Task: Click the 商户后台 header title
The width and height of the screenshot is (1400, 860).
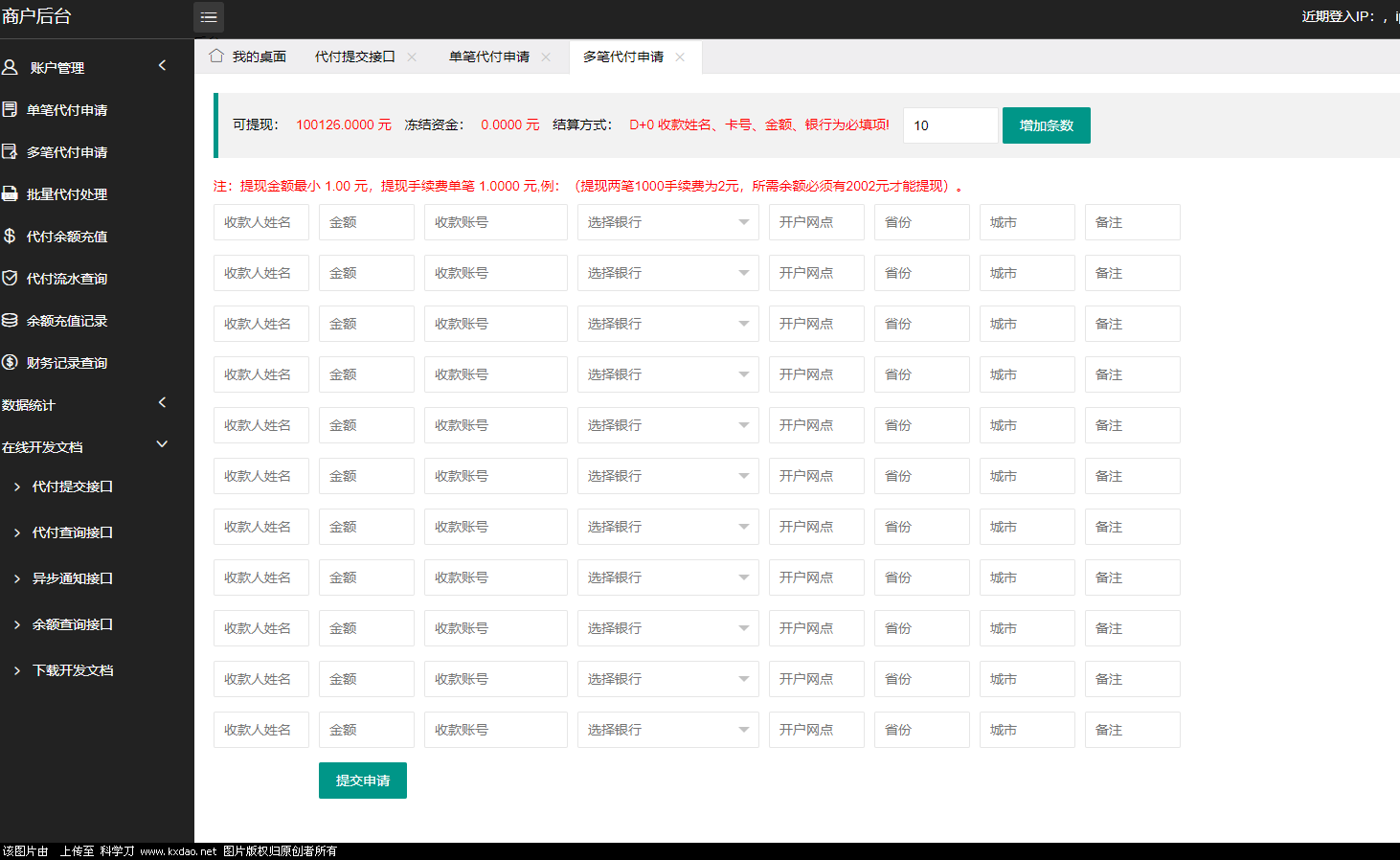Action: (x=36, y=16)
